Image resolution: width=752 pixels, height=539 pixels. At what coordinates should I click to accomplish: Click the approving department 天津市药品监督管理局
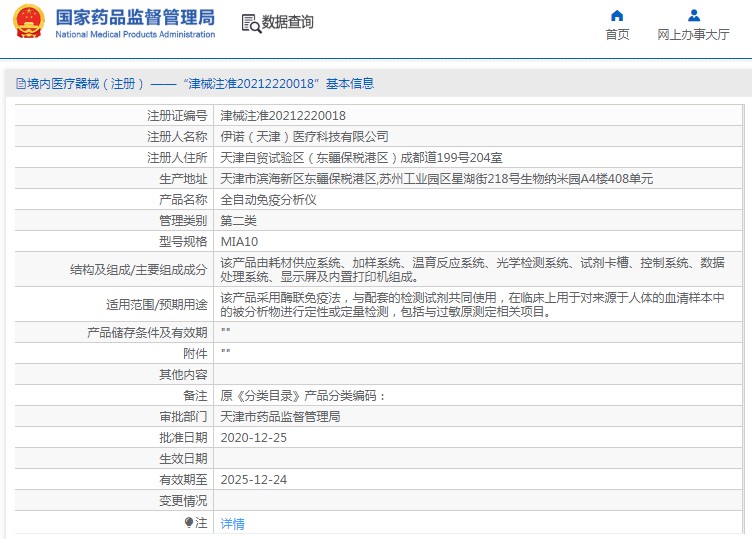pos(280,416)
